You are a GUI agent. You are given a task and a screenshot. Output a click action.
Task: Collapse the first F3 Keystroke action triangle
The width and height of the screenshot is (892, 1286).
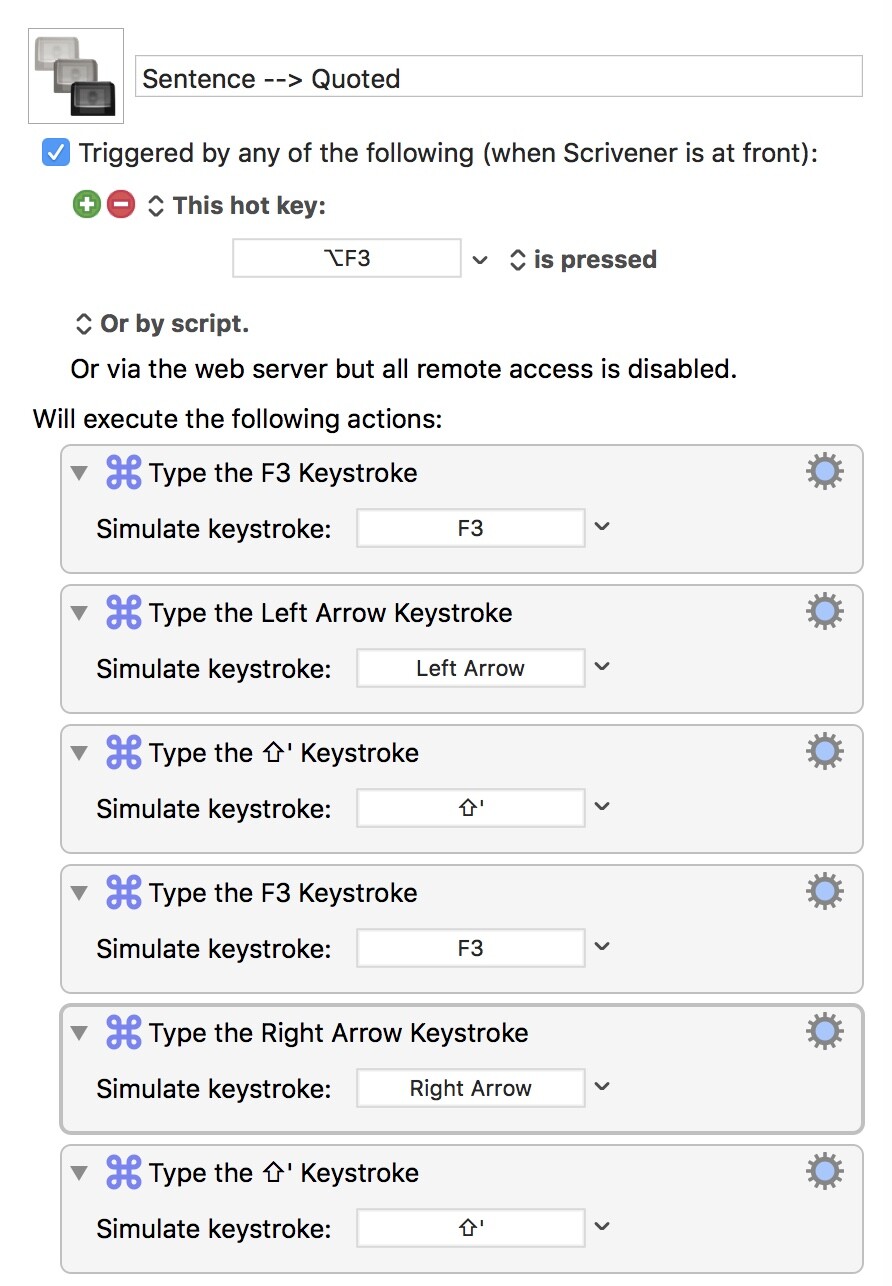[80, 472]
